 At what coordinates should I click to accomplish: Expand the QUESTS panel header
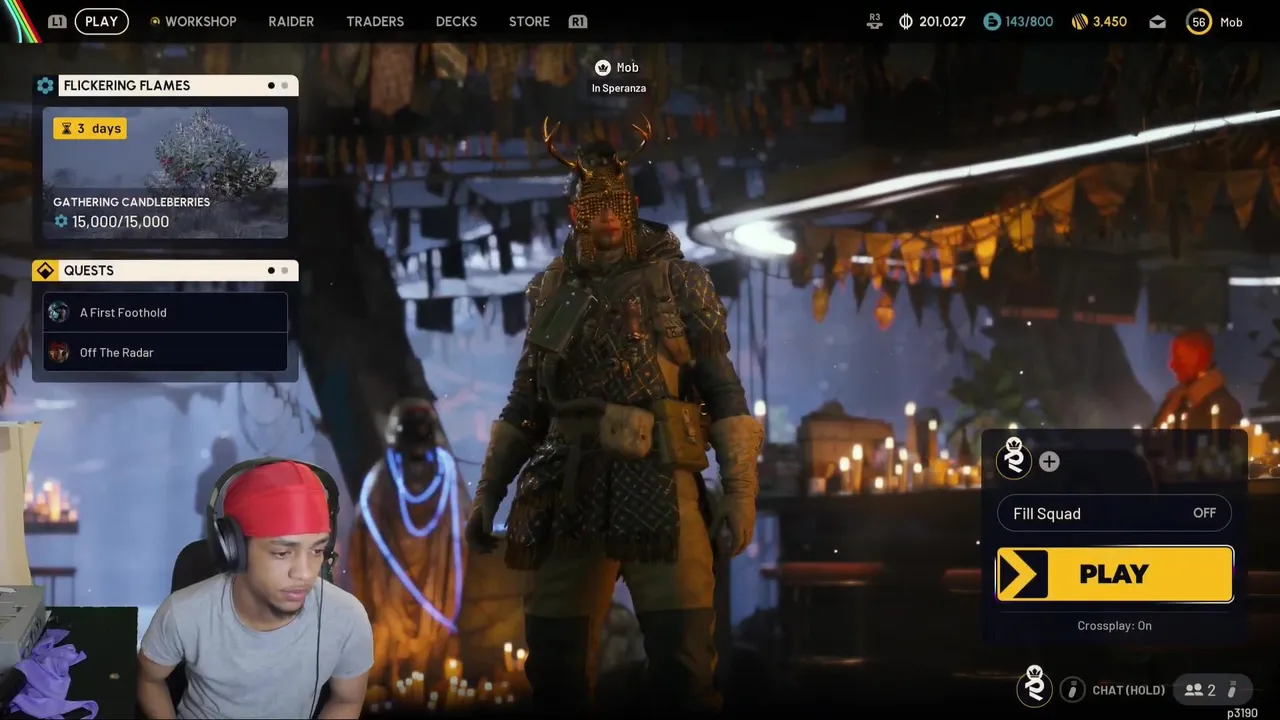click(x=178, y=270)
